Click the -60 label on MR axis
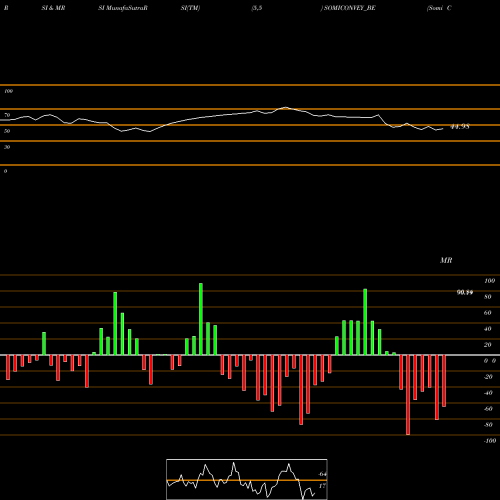 coord(488,409)
